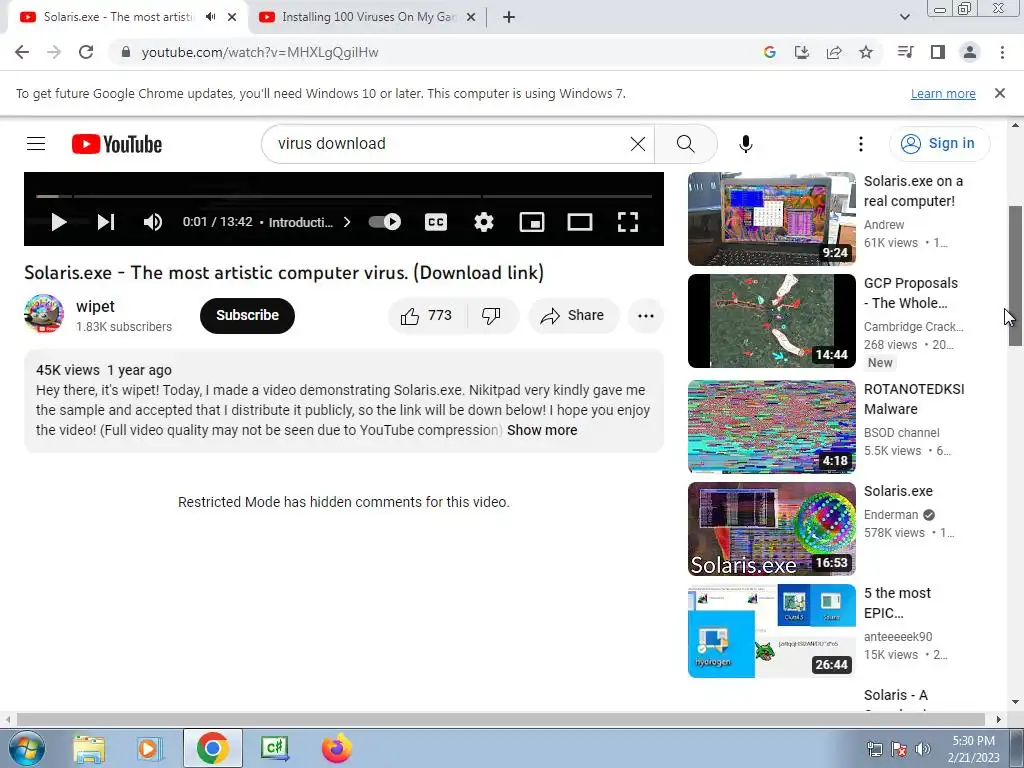1024x768 pixels.
Task: Open '5 the most EPIC...' video title
Action: click(x=897, y=603)
